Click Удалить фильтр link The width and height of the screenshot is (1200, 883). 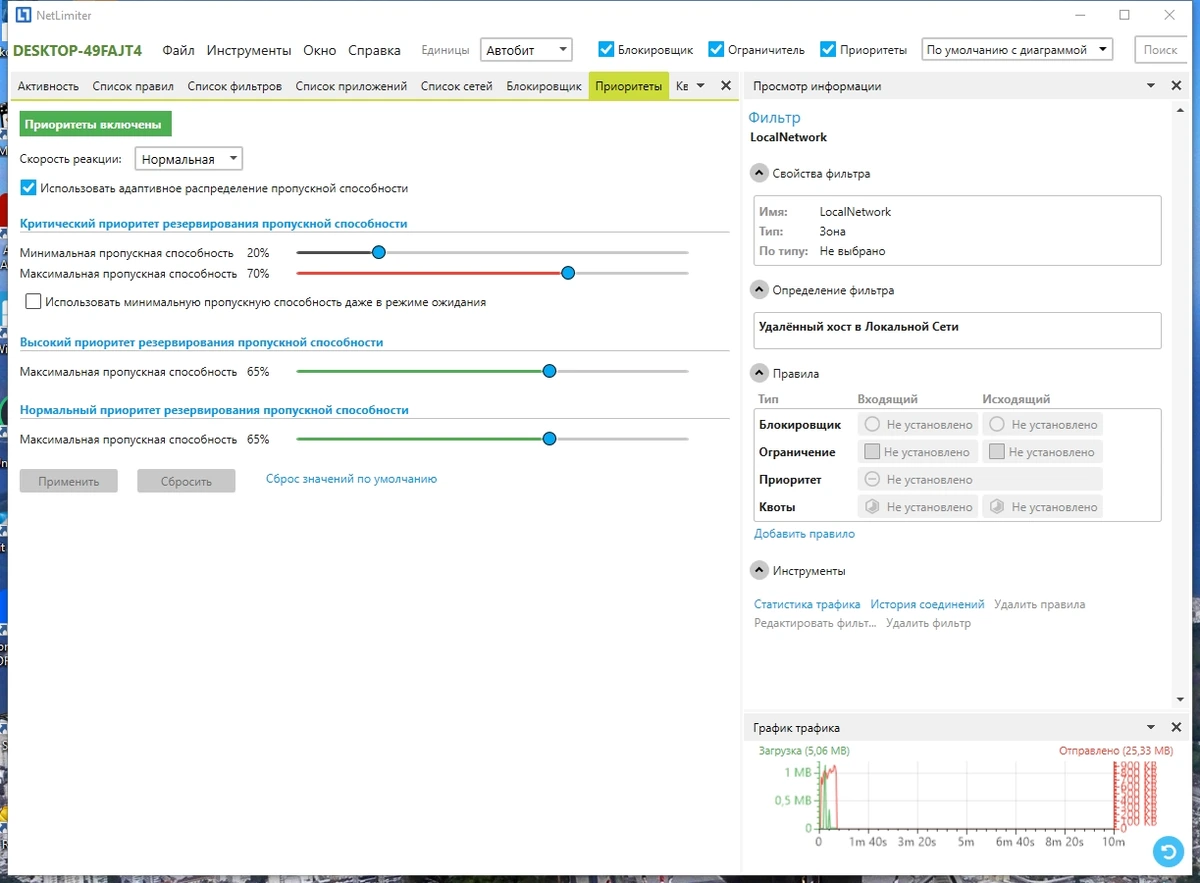(928, 623)
